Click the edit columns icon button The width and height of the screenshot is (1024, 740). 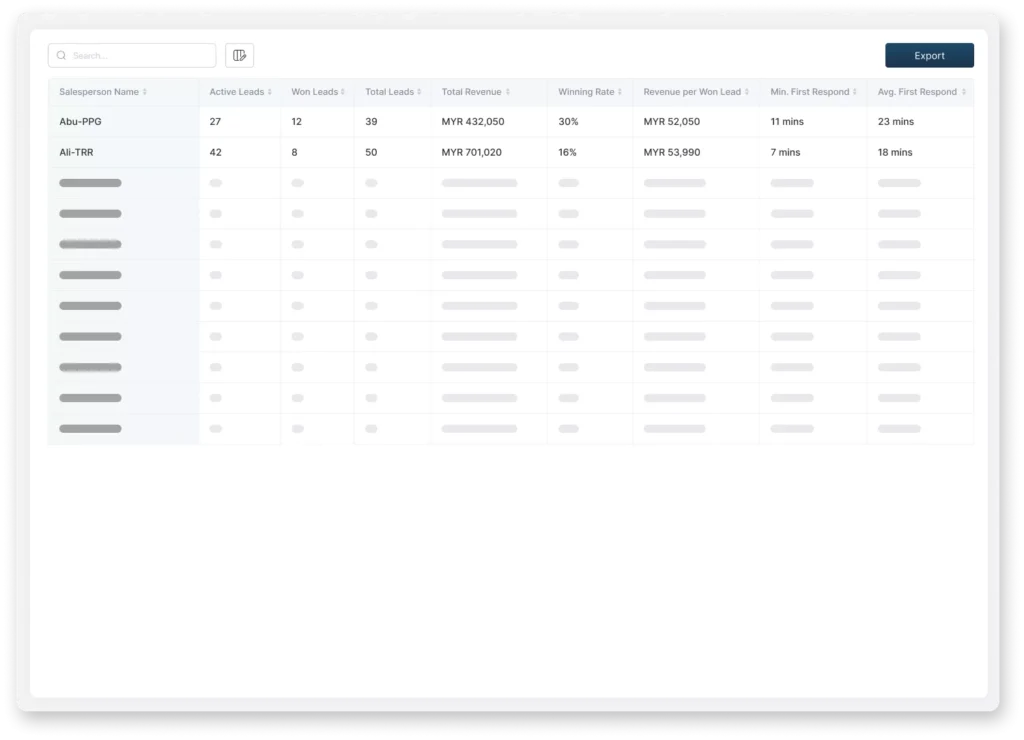(239, 56)
